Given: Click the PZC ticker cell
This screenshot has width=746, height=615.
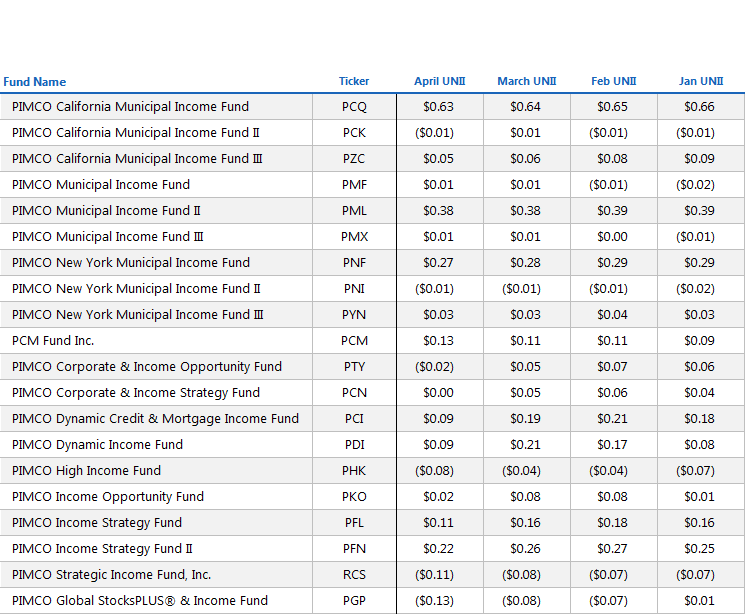Looking at the screenshot, I should [x=354, y=158].
